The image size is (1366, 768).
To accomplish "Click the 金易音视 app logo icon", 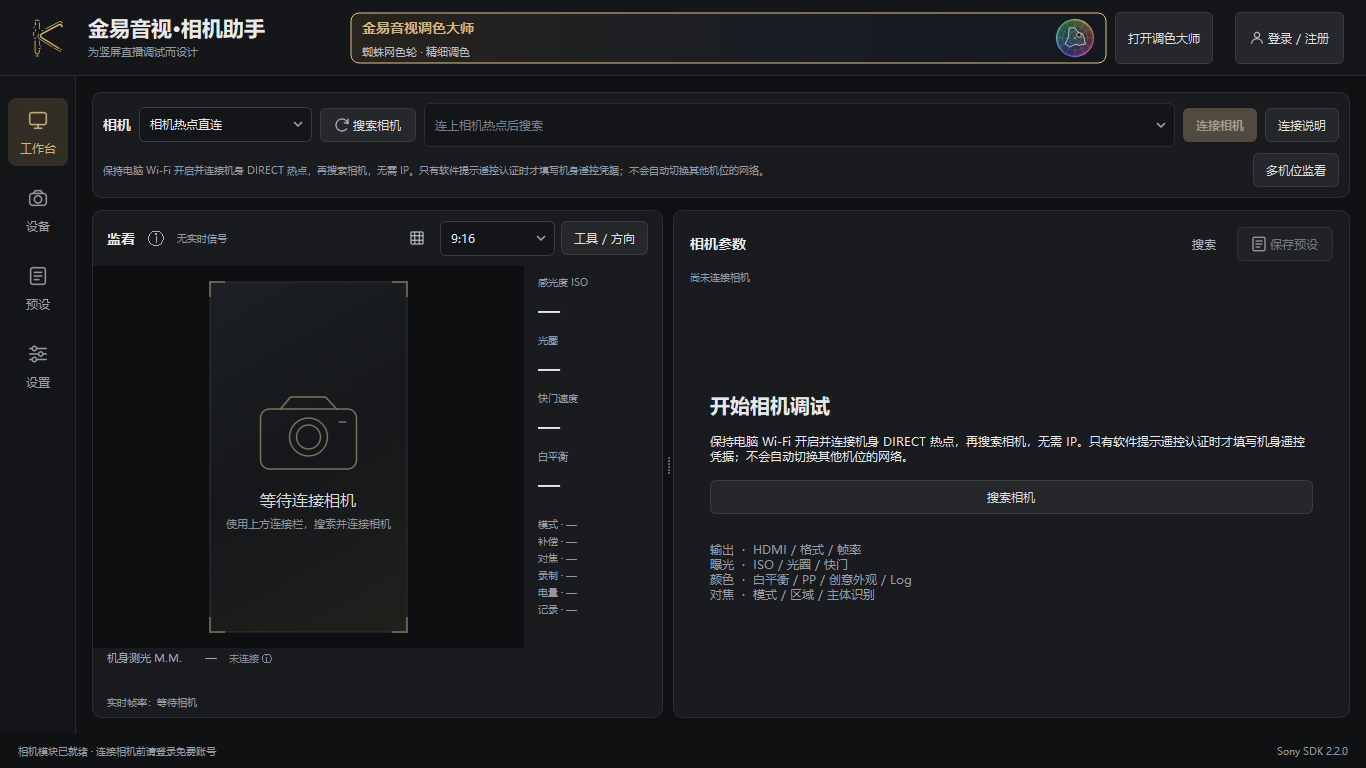I will (46, 38).
